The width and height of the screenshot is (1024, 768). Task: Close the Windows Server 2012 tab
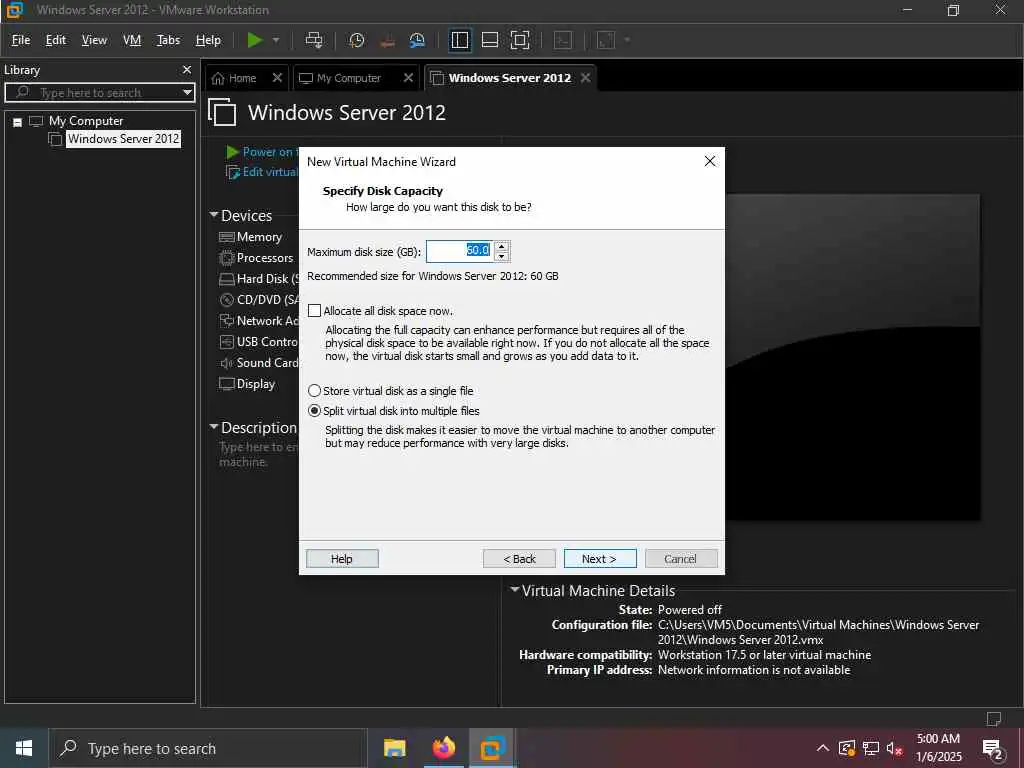[586, 78]
